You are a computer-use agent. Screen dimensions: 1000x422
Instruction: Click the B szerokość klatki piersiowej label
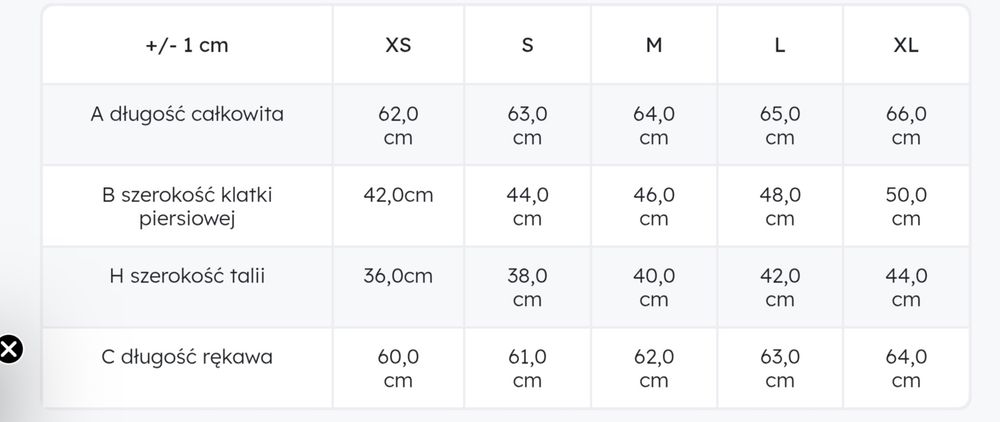[x=187, y=206]
